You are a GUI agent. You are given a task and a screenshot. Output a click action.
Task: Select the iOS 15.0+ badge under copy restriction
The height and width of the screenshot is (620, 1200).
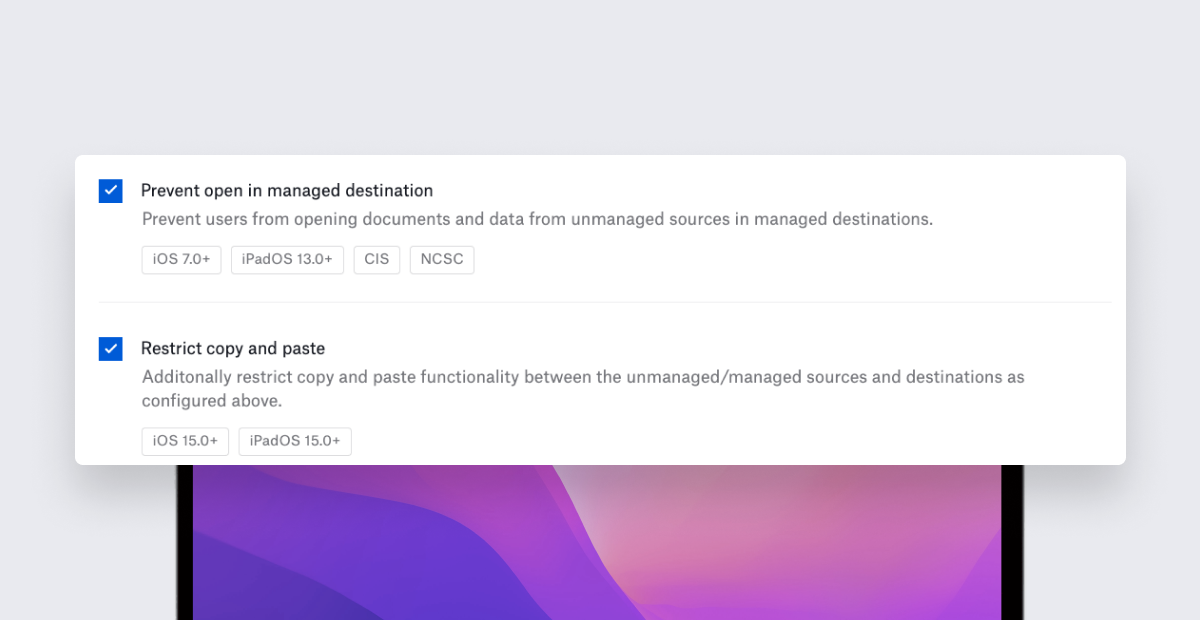coord(185,441)
